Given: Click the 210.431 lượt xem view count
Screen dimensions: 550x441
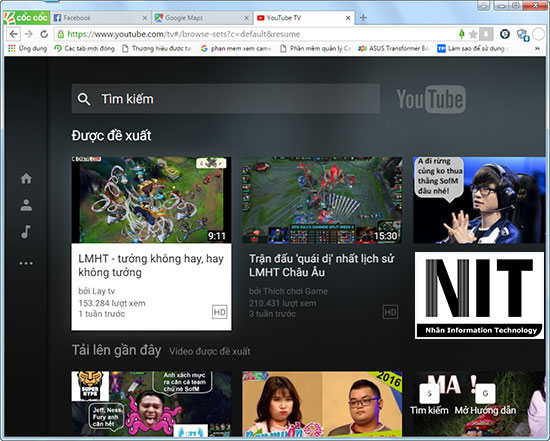Looking at the screenshot, I should [x=282, y=303].
